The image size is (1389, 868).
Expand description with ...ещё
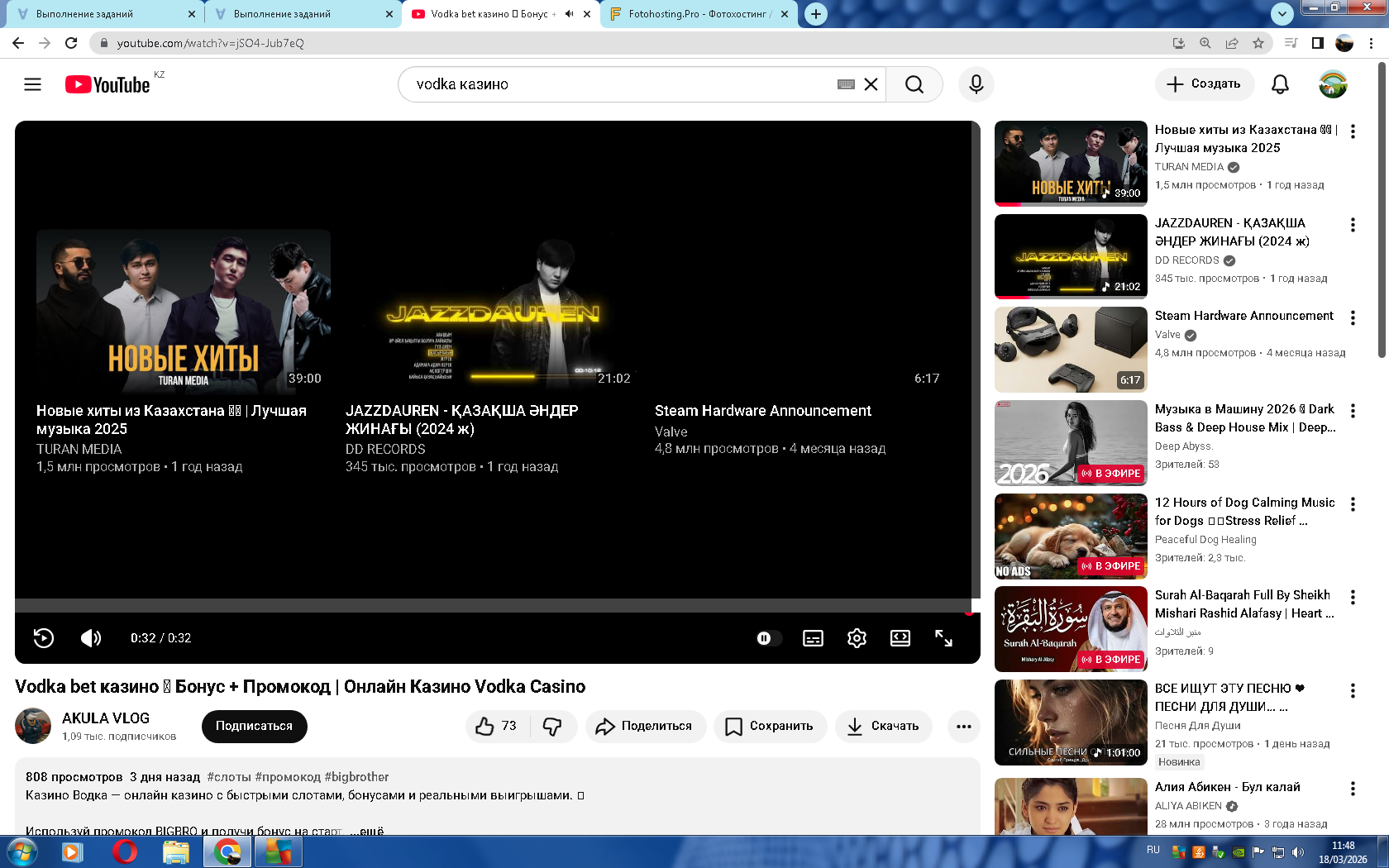[x=366, y=830]
